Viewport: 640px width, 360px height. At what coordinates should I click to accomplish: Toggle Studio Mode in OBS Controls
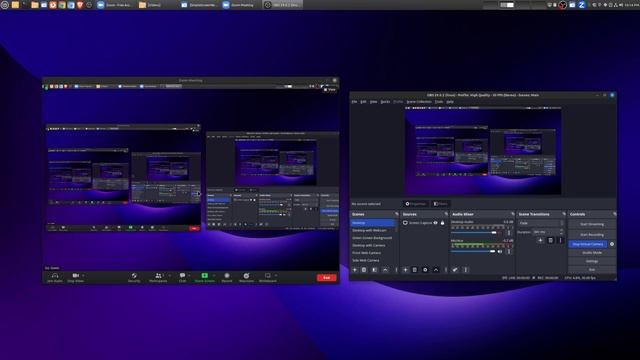click(592, 253)
